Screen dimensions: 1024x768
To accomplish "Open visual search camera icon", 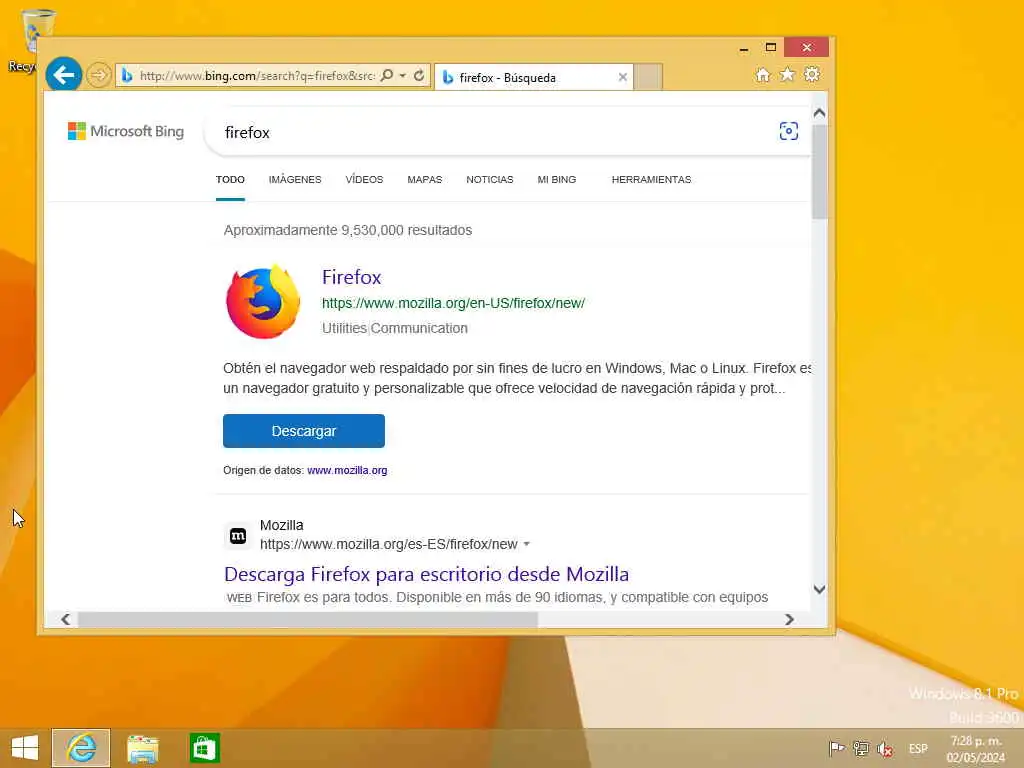I will coord(788,131).
